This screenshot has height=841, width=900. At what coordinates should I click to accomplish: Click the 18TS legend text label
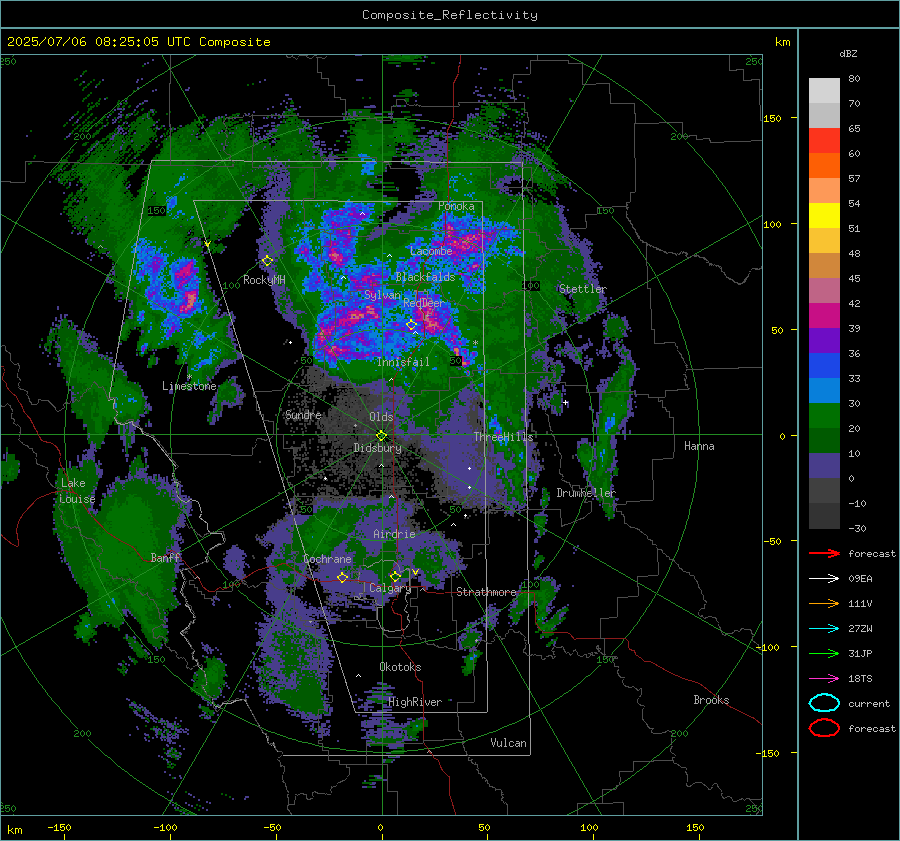coord(860,679)
